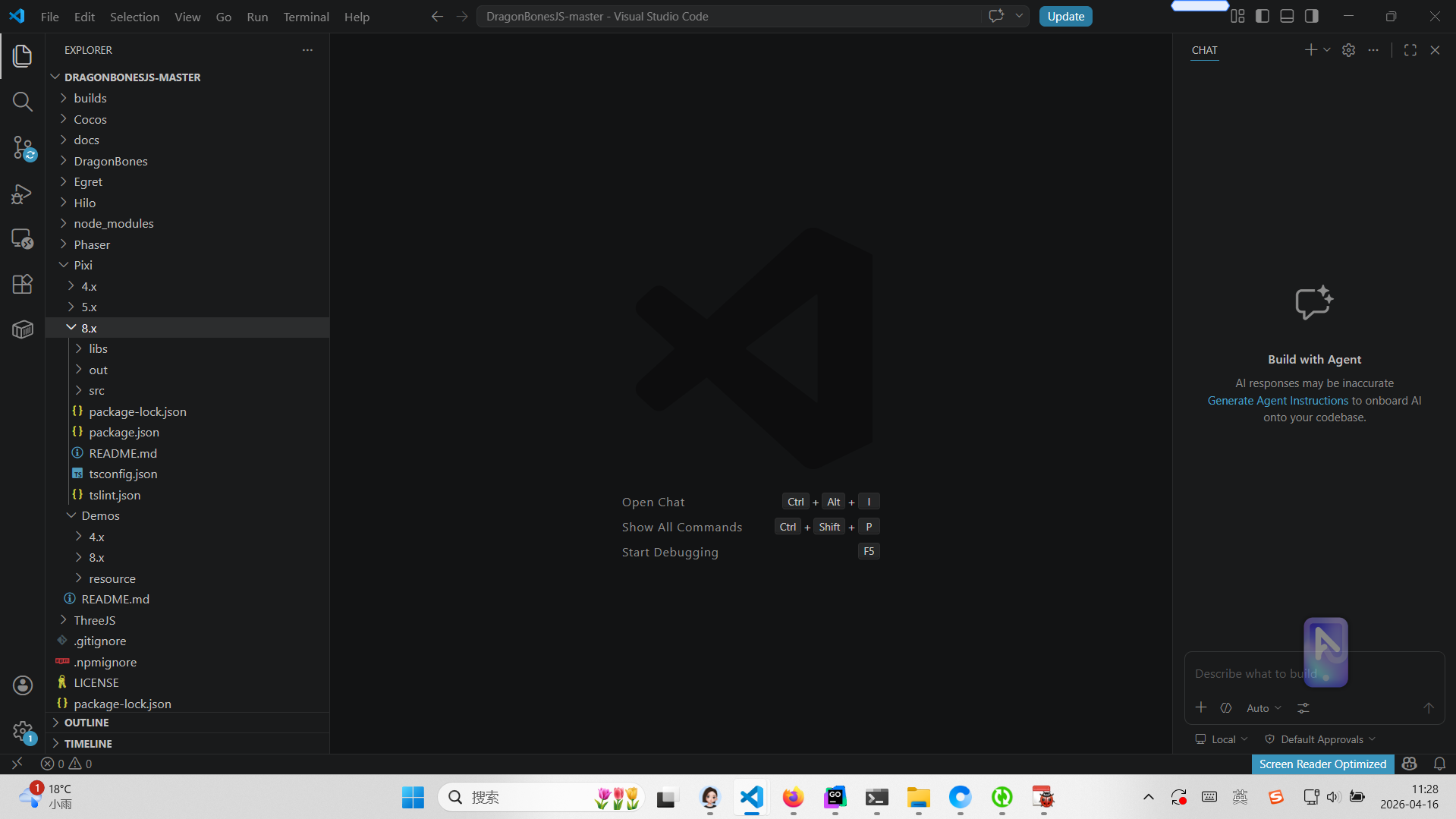
Task: Open tsconfig.json file
Action: point(187,474)
